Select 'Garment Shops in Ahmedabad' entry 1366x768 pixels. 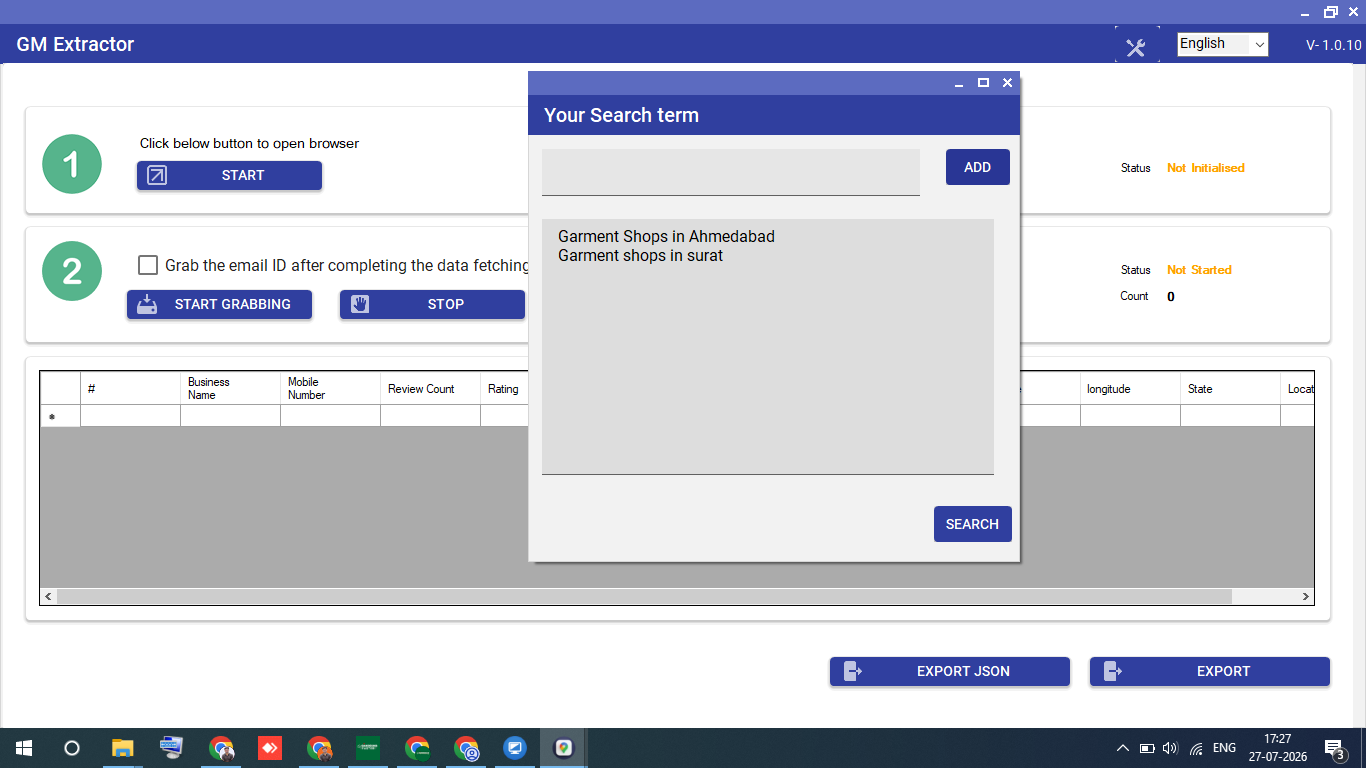[666, 237]
